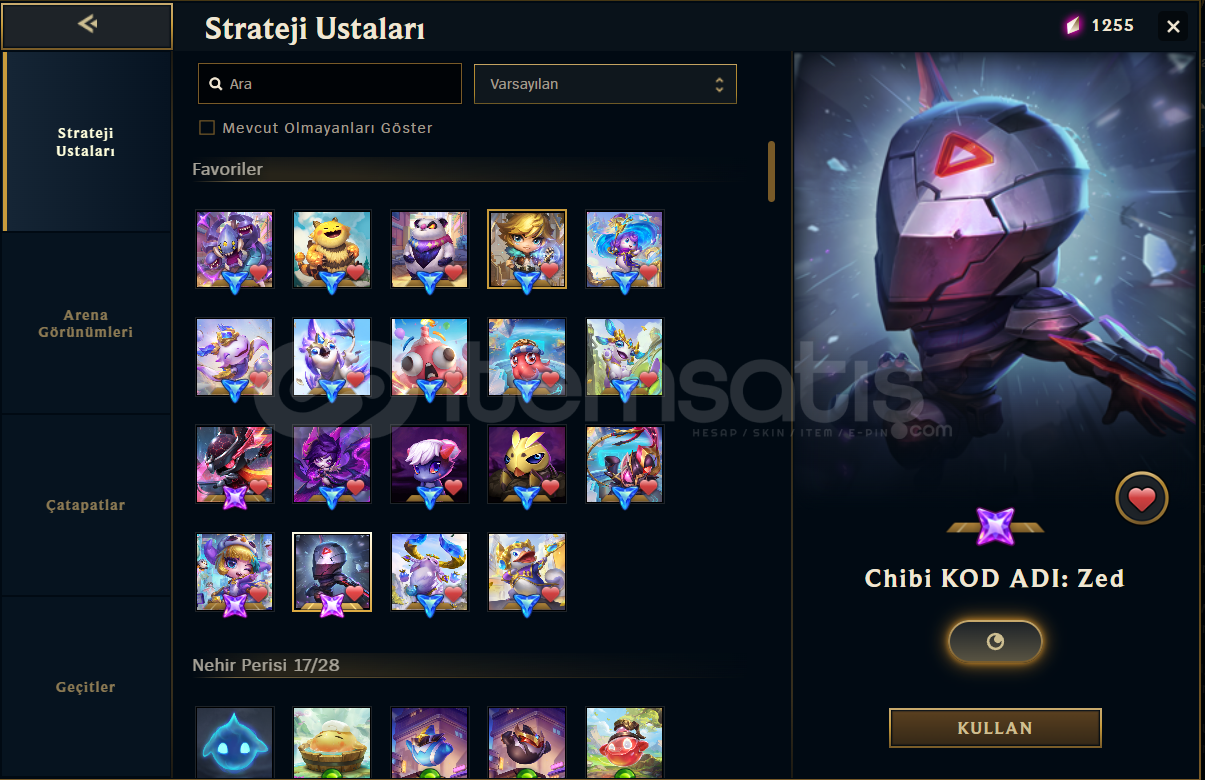Toggle favorite heart on Chibi Zed preview
The width and height of the screenshot is (1205, 780).
[x=1142, y=498]
